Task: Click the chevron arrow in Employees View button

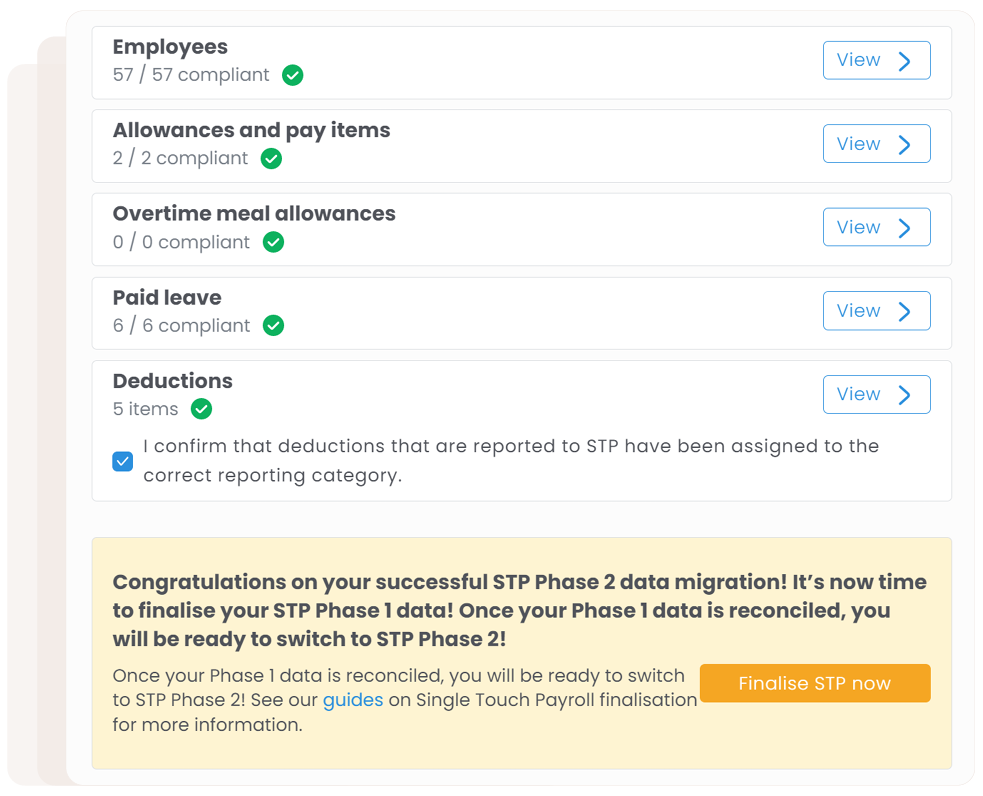Action: [905, 61]
